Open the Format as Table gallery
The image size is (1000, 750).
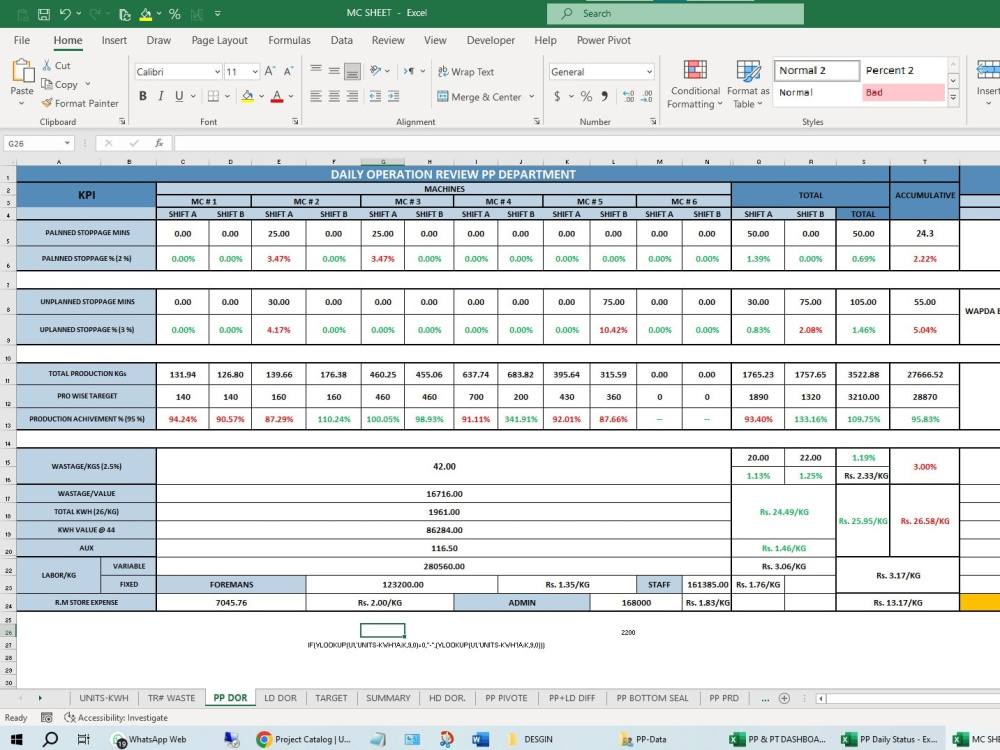748,84
